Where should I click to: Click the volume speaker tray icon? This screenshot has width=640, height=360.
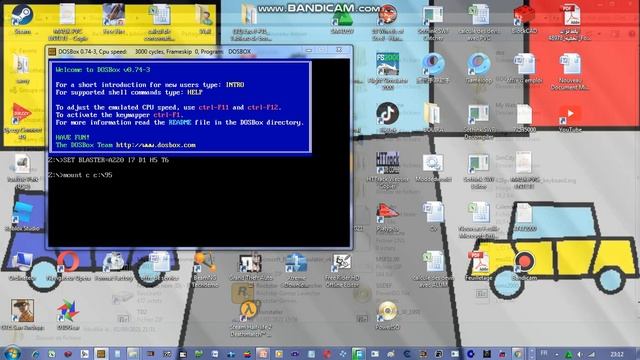pos(580,354)
